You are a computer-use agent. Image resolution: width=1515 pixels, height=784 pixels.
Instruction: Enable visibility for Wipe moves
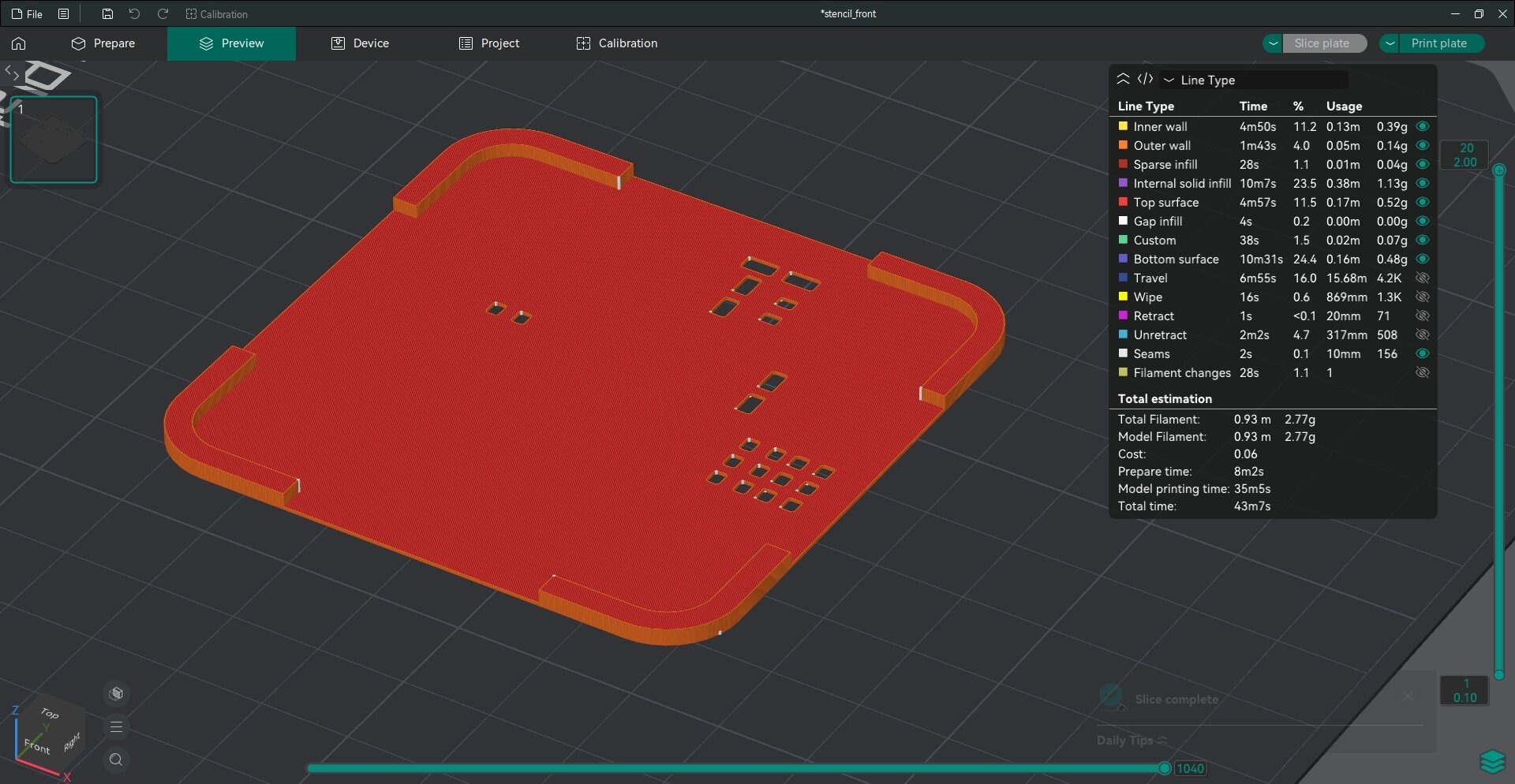coord(1423,297)
